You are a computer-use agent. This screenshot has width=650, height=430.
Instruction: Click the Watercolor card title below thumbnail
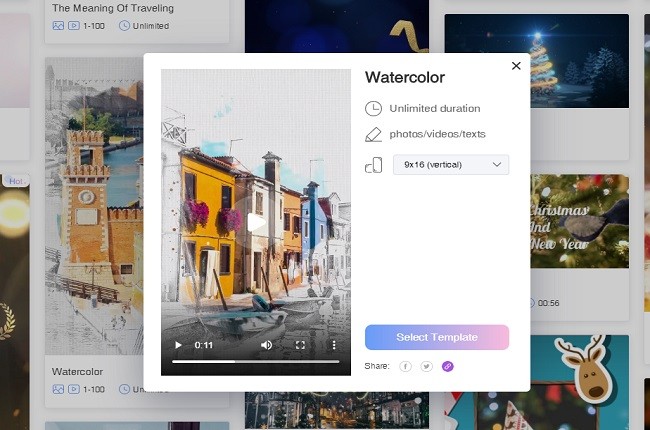click(x=78, y=372)
